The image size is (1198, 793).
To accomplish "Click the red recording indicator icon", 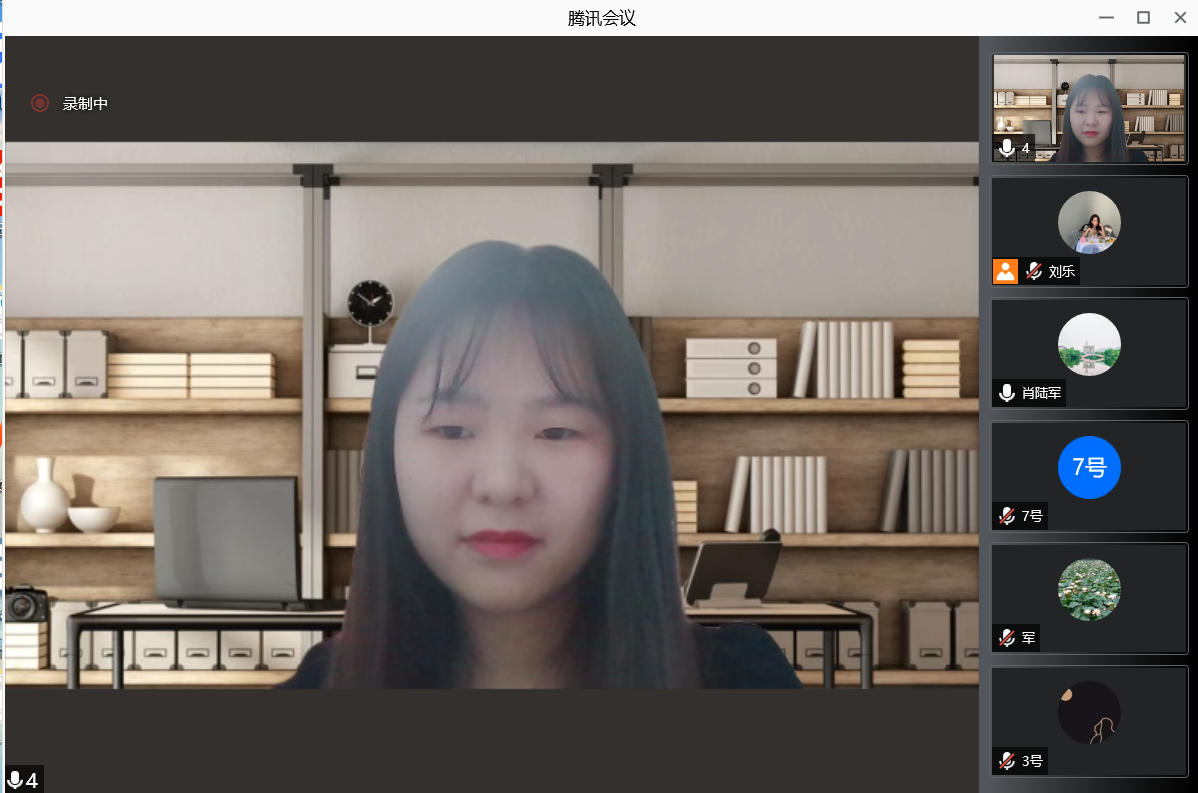I will point(40,103).
